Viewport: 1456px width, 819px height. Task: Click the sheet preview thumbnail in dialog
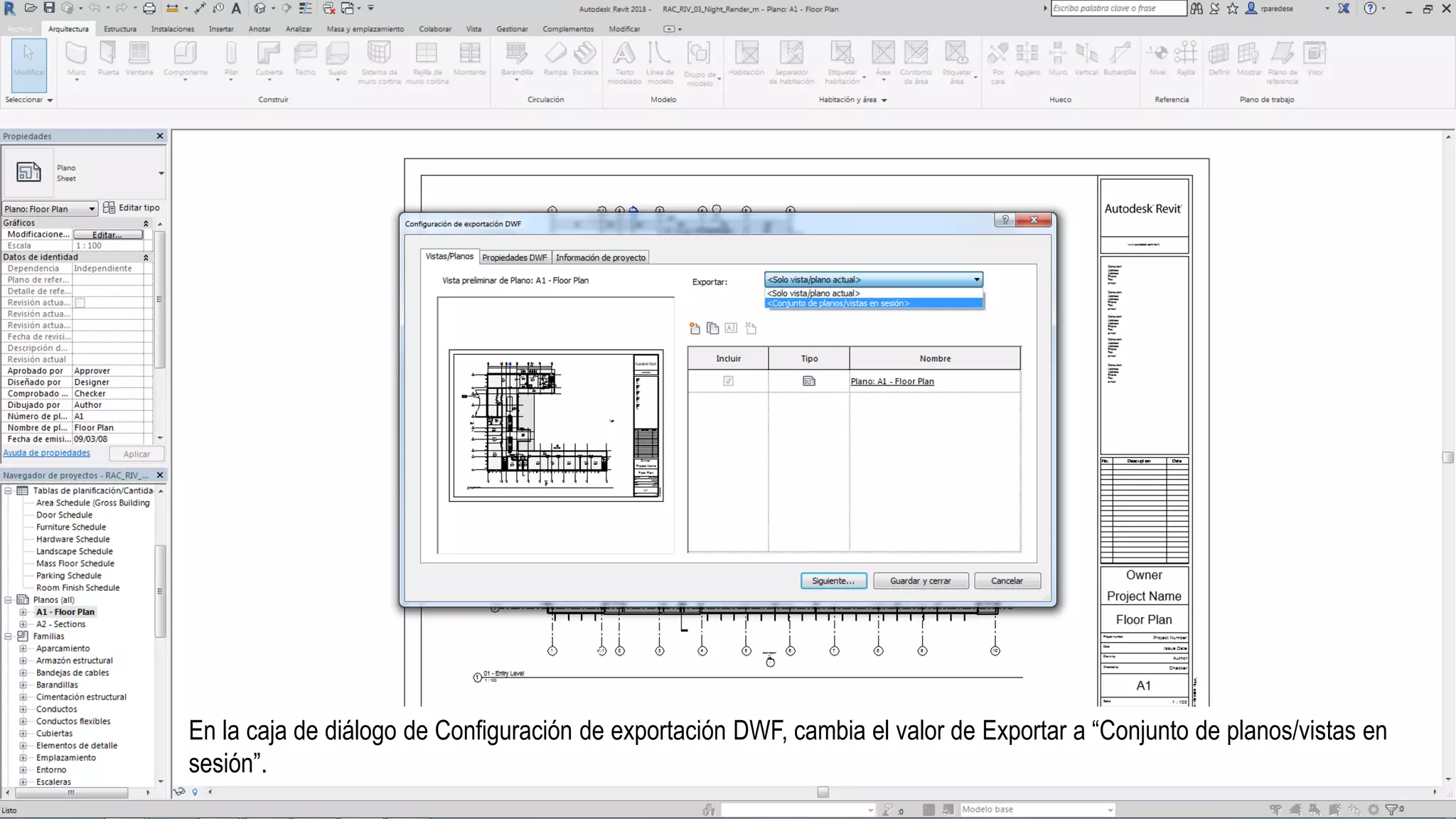point(556,425)
